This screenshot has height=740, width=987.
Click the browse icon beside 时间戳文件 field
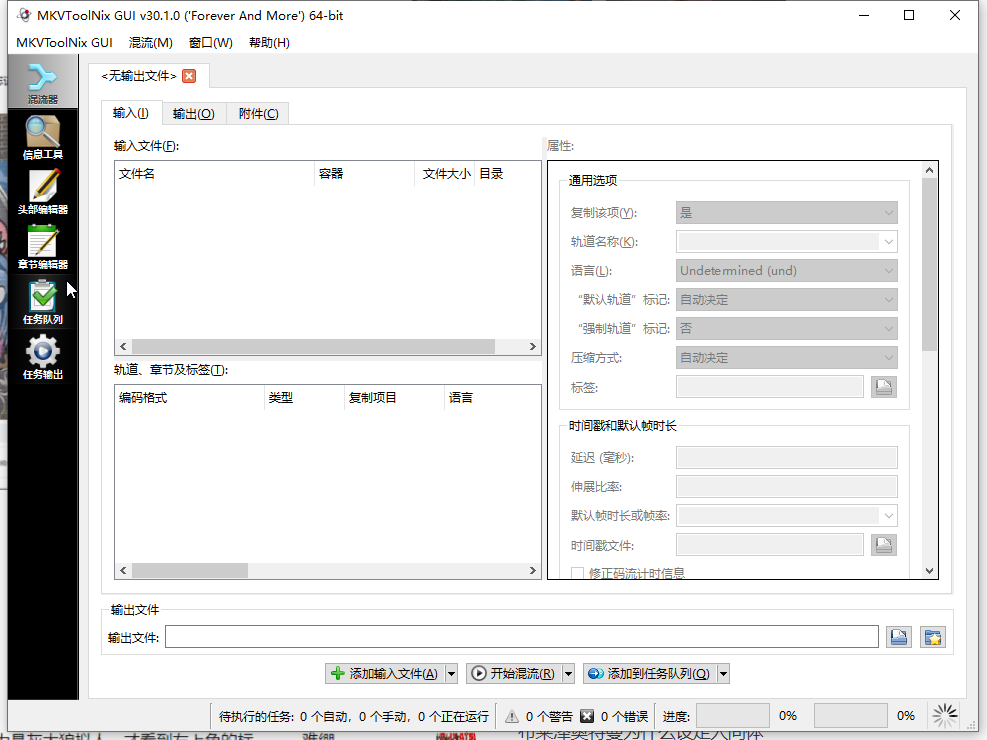click(x=883, y=544)
